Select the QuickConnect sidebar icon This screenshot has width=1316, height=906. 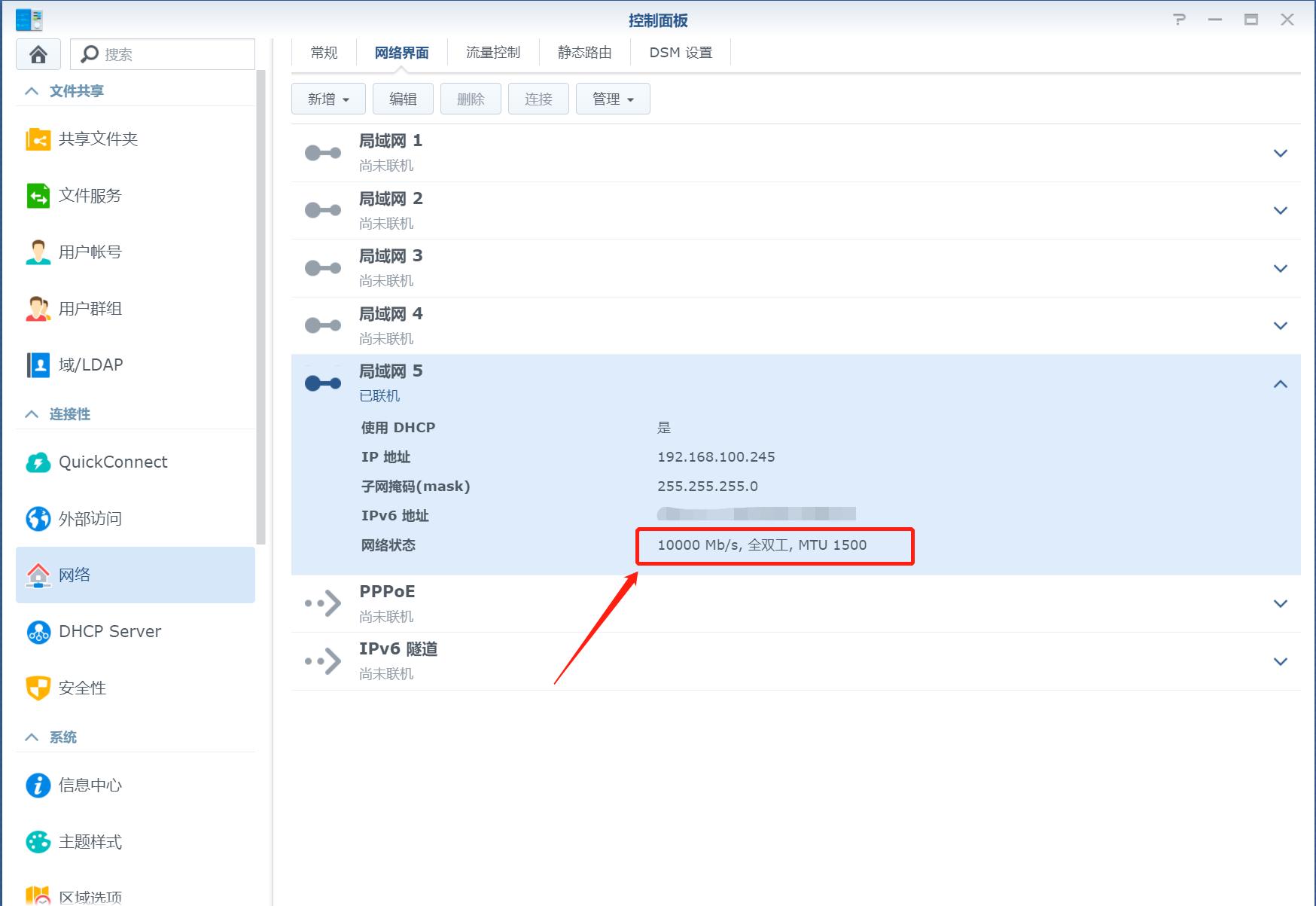[112, 462]
